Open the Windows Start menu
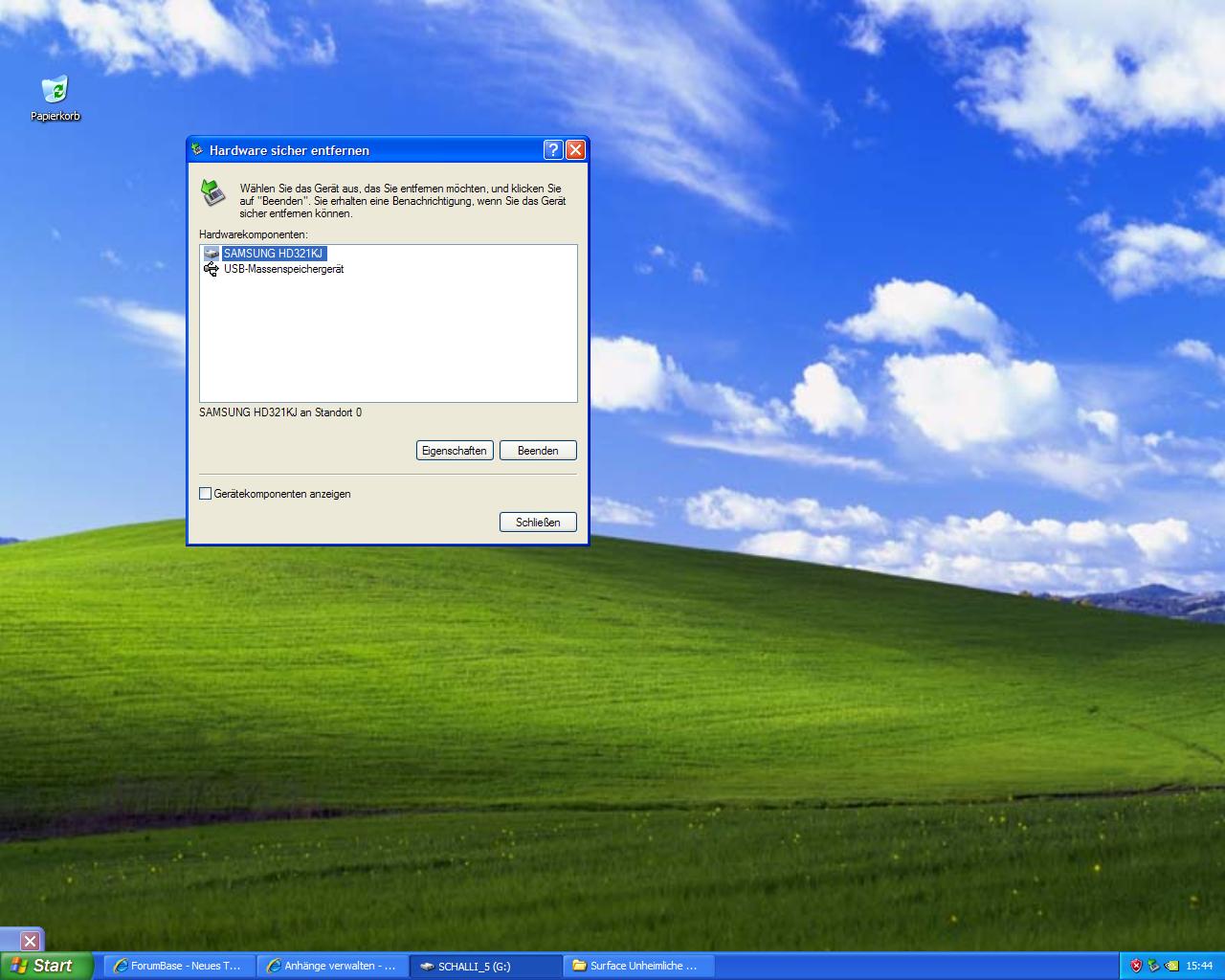1225x980 pixels. point(46,966)
